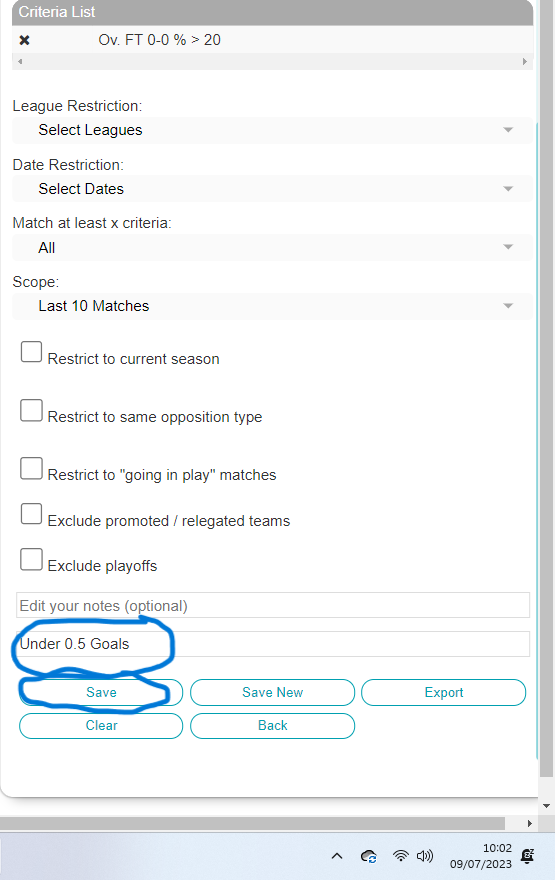
Task: Click the page's horizontal scrollbar track
Action: click(253, 823)
